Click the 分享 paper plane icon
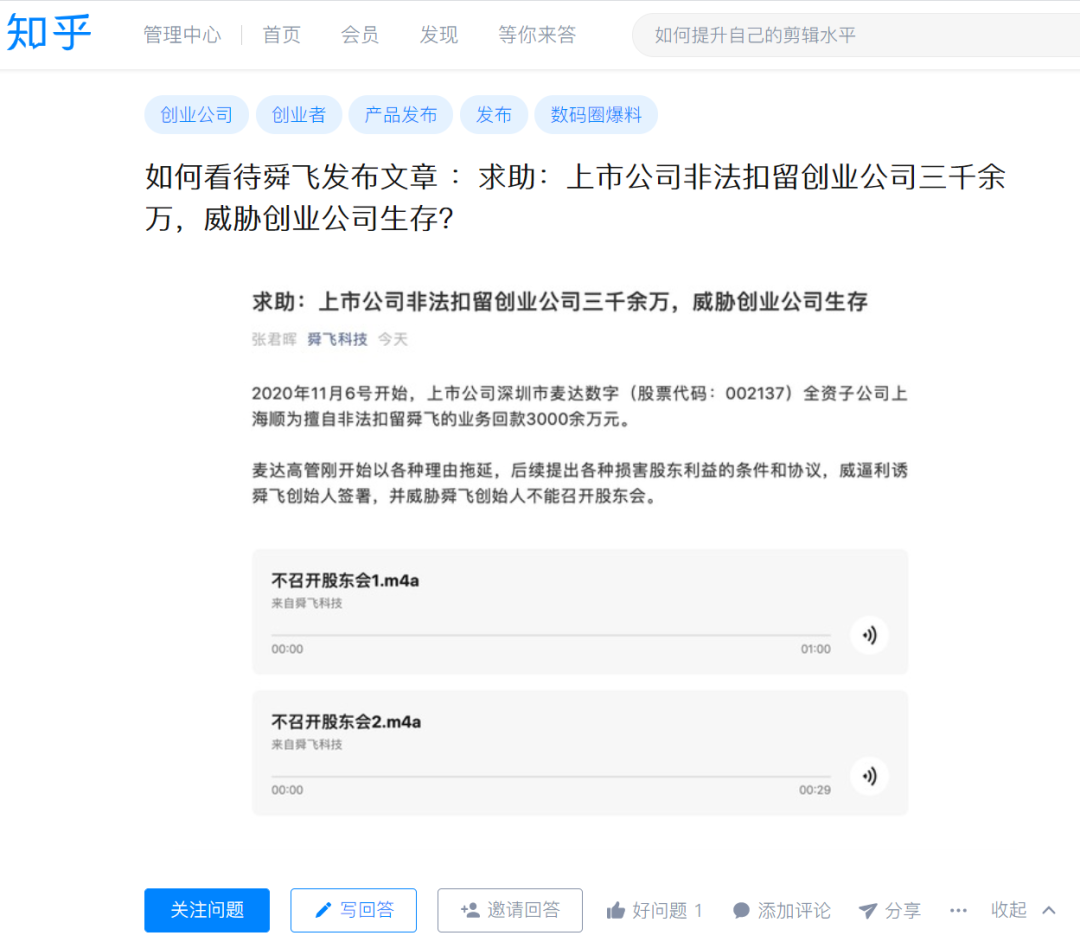The width and height of the screenshot is (1080, 942). click(868, 911)
